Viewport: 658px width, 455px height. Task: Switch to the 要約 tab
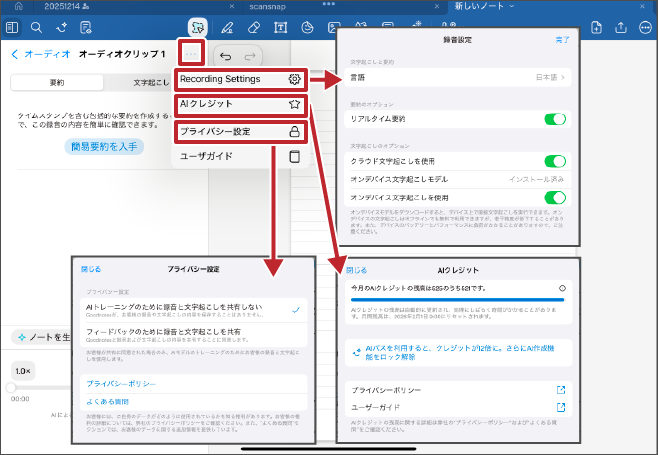57,83
